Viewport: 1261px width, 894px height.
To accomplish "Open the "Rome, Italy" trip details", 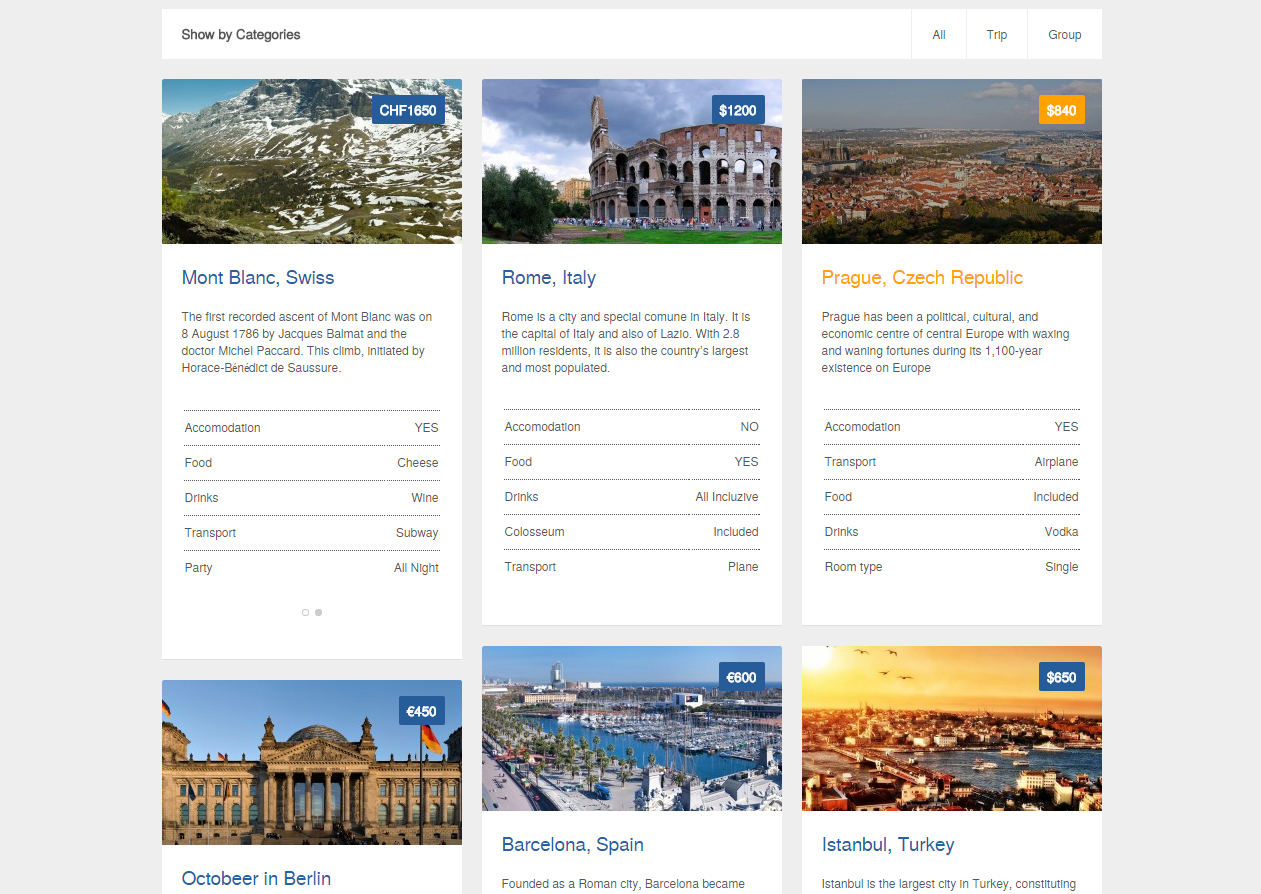I will [548, 277].
